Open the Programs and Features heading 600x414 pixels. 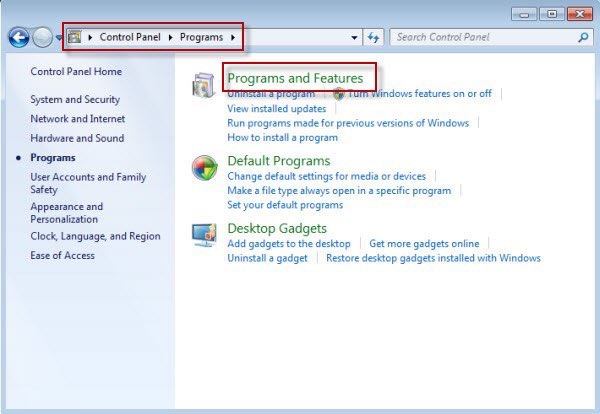click(295, 78)
